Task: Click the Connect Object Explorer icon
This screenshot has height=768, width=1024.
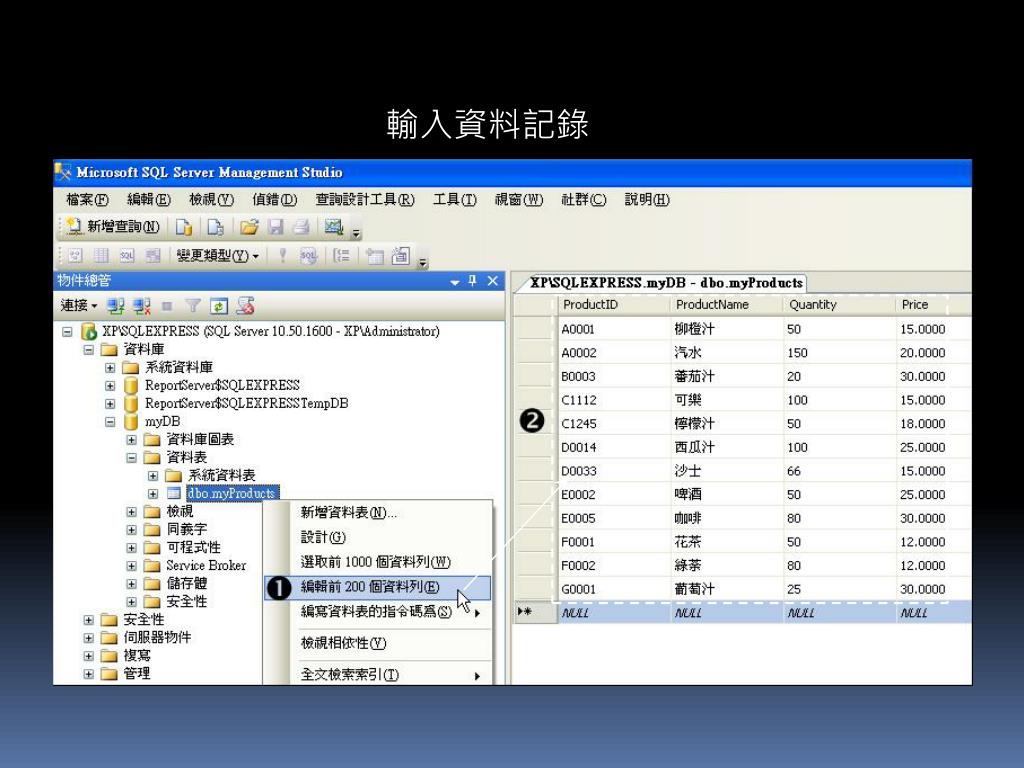Action: click(116, 306)
